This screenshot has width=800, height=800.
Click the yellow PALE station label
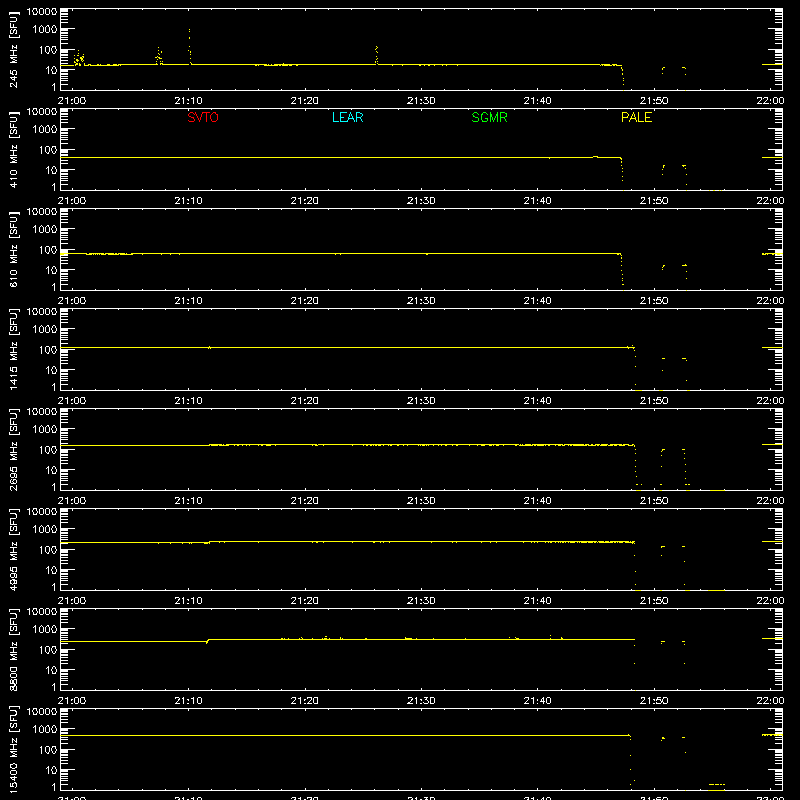click(636, 117)
